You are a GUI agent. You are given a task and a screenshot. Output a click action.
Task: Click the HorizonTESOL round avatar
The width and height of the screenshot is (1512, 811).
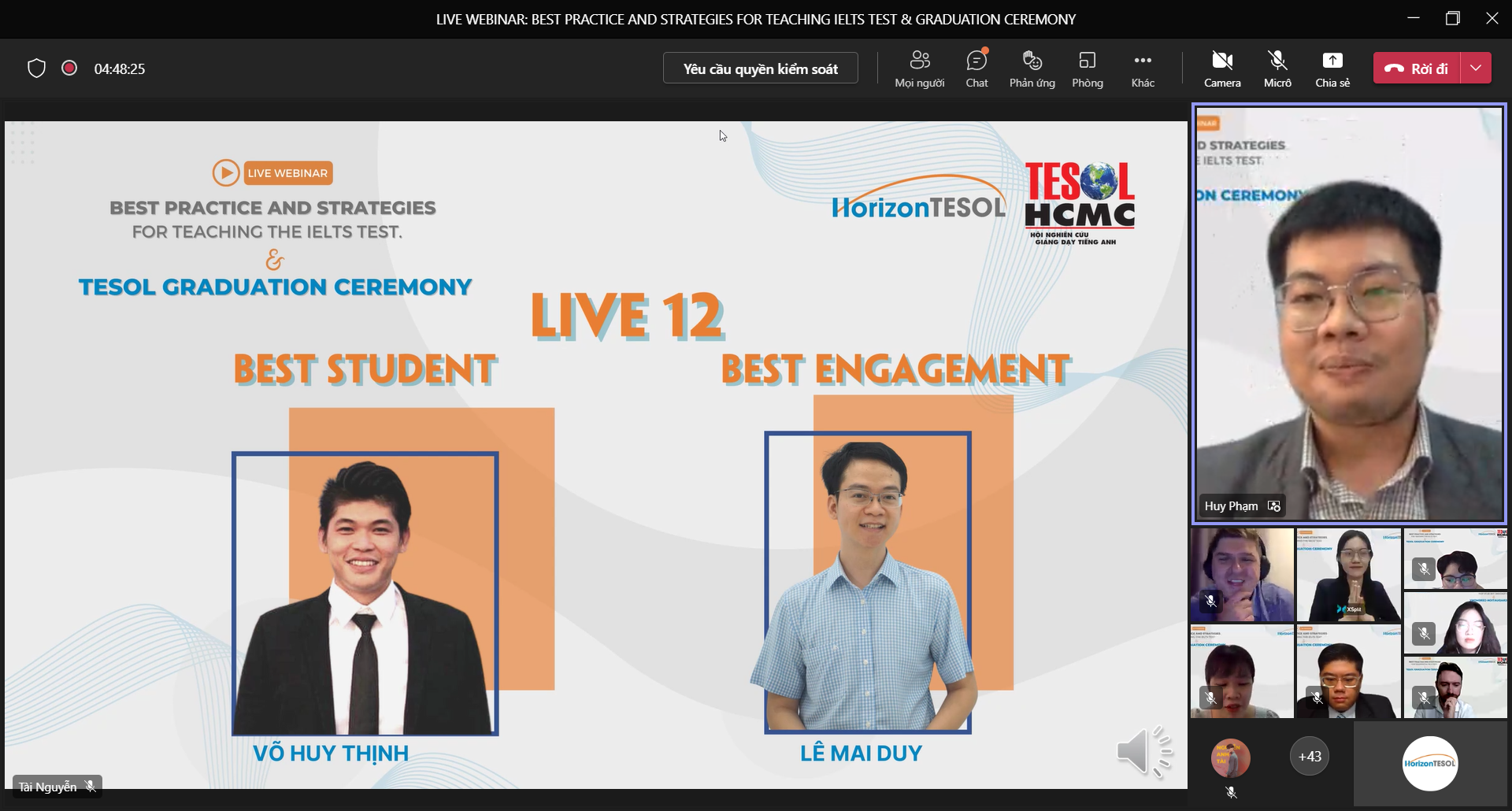[1430, 763]
